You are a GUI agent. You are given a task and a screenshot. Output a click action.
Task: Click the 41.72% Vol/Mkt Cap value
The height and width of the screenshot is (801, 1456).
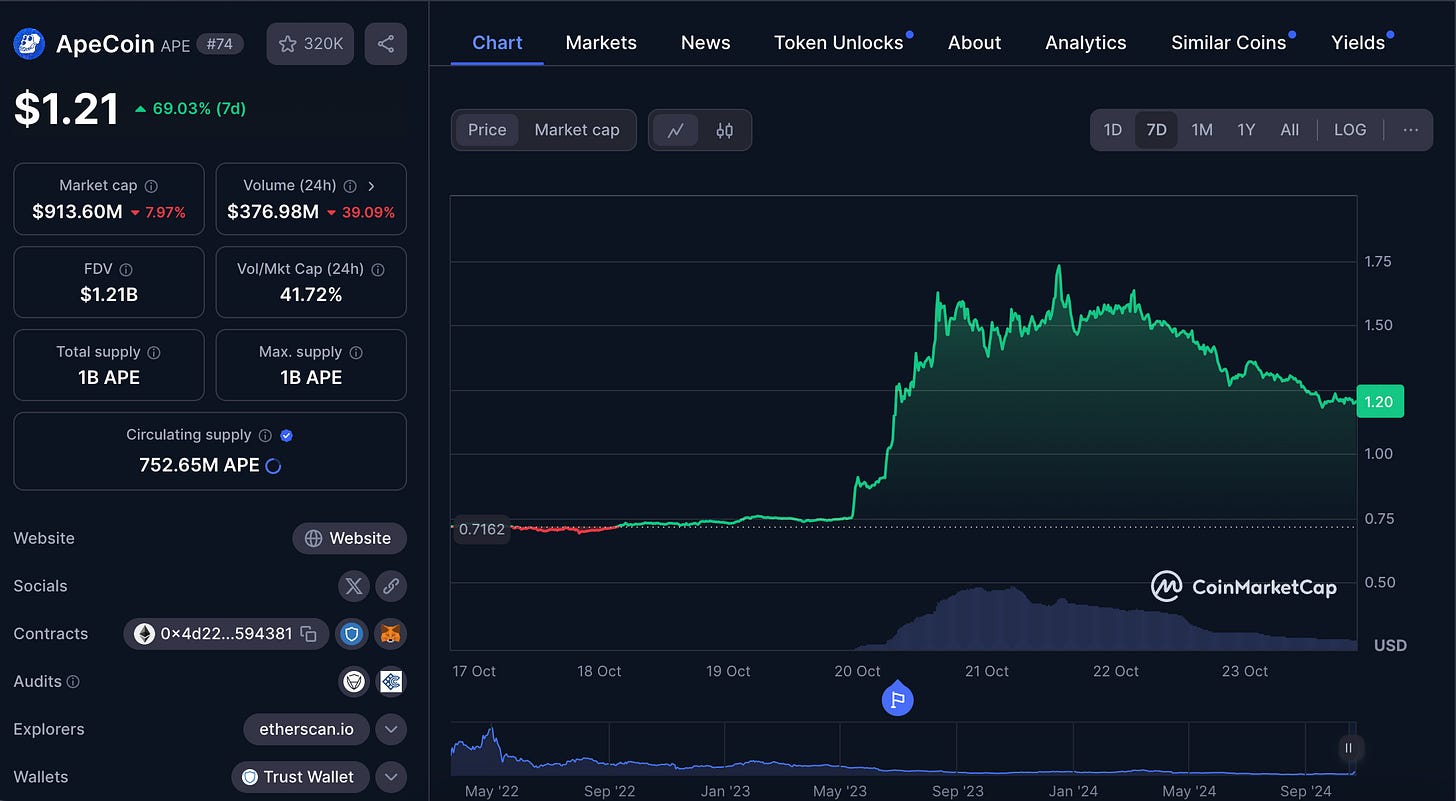click(311, 295)
